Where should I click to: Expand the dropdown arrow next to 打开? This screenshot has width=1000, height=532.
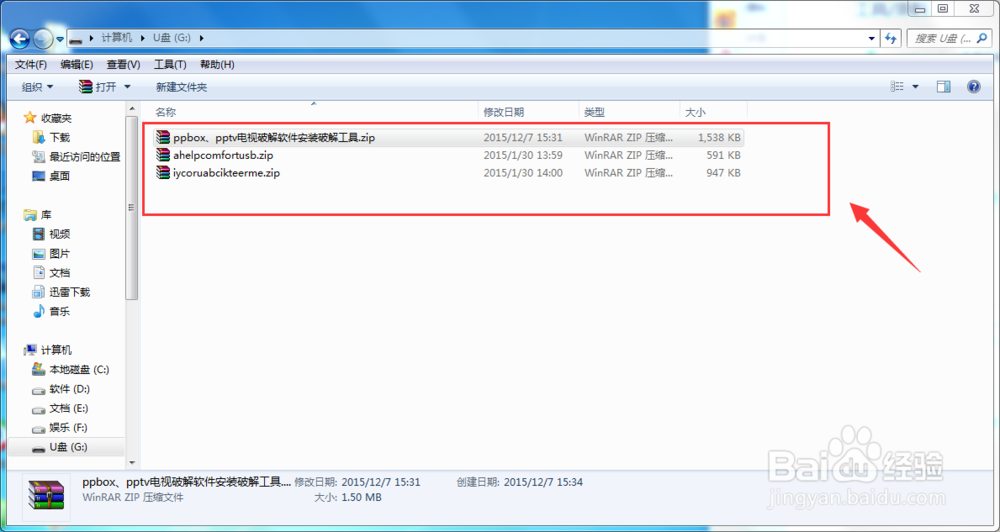(127, 87)
